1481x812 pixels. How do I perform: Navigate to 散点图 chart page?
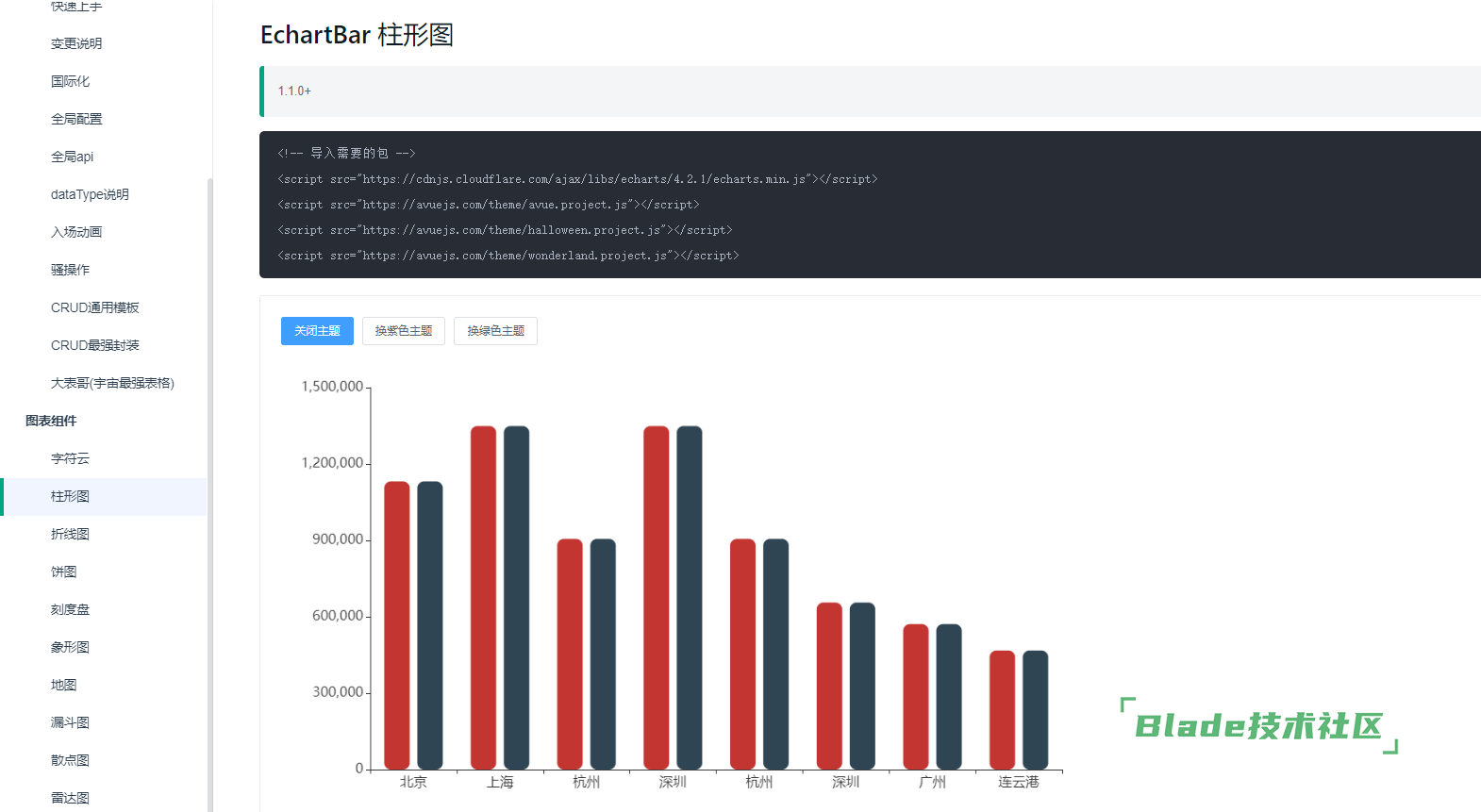[71, 760]
